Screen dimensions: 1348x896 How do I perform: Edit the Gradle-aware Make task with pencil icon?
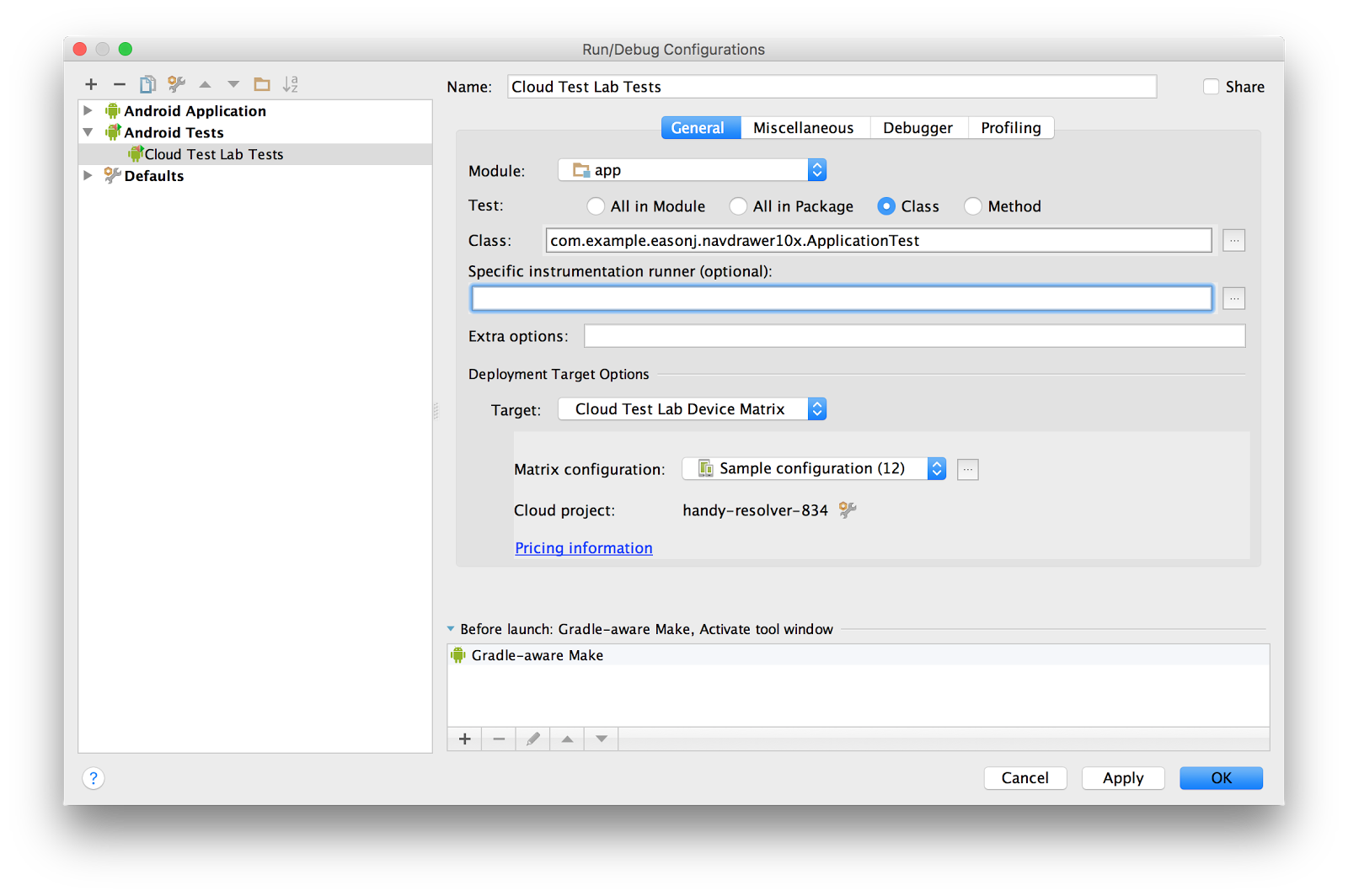pyautogui.click(x=532, y=739)
